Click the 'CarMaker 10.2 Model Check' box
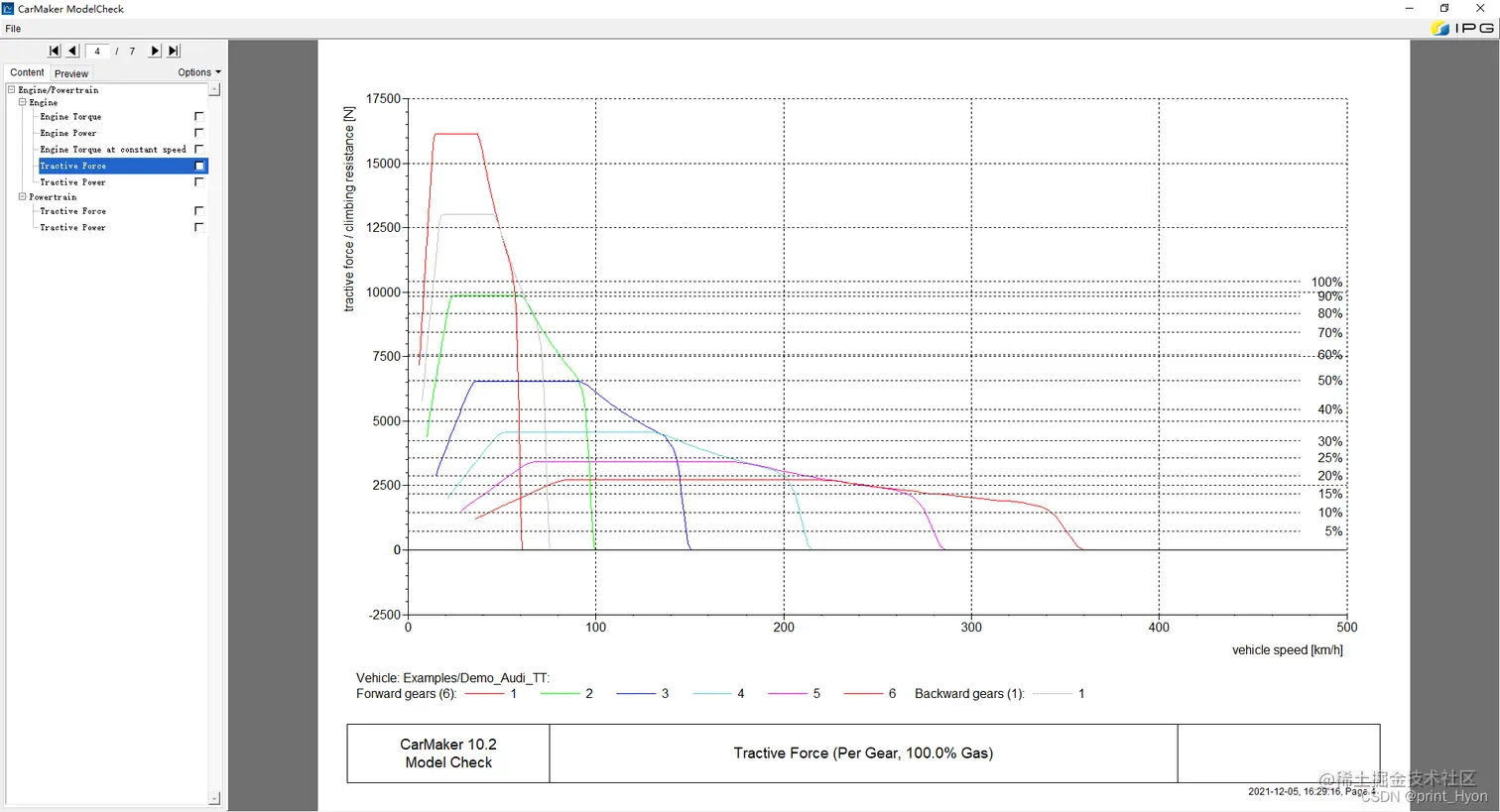This screenshot has height=812, width=1500. pyautogui.click(x=448, y=754)
